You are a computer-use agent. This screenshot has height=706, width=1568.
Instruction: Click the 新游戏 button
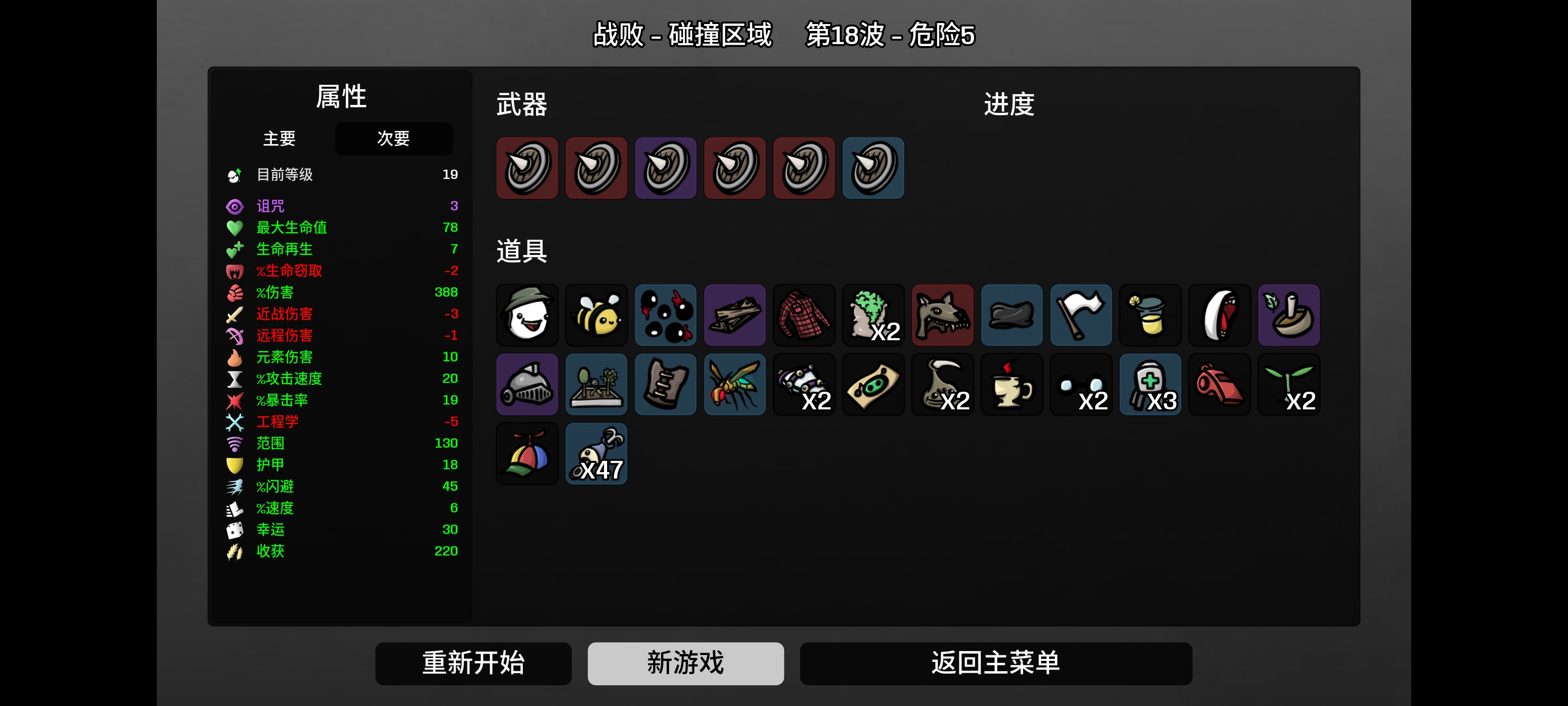(x=686, y=663)
